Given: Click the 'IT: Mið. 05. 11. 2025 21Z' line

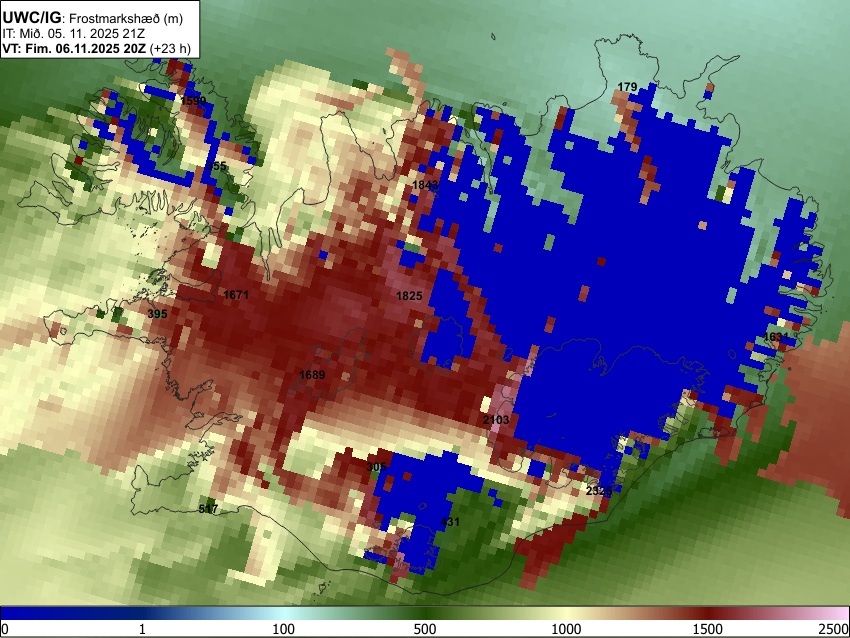Looking at the screenshot, I should point(73,34).
